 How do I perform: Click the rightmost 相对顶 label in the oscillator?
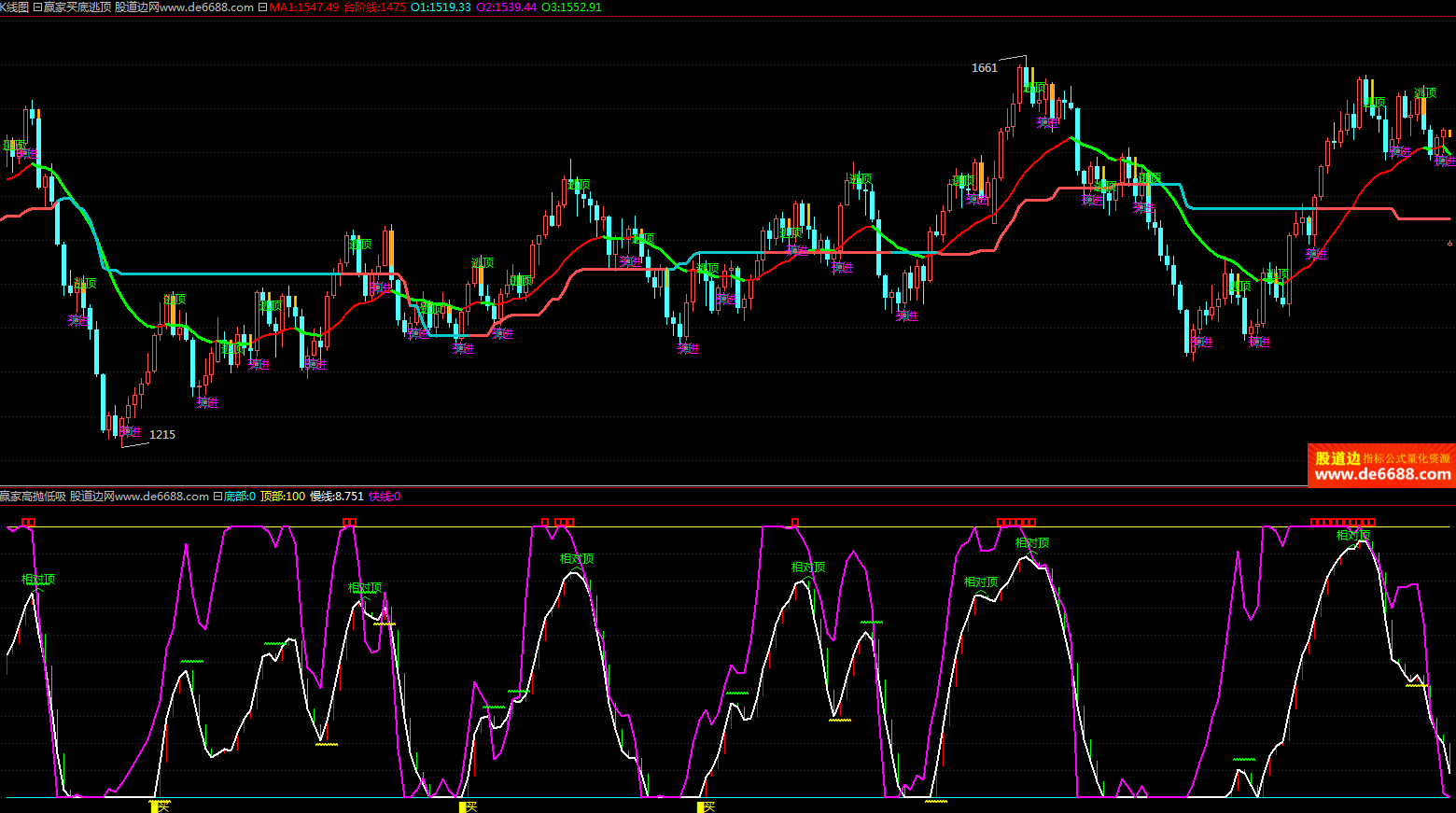tap(1352, 536)
